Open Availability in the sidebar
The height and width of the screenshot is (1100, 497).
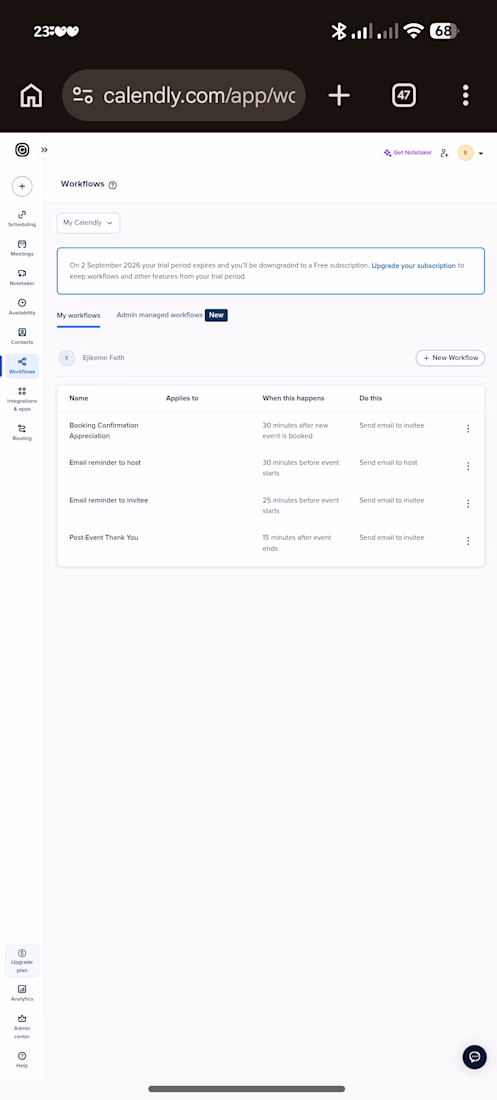[x=22, y=307]
